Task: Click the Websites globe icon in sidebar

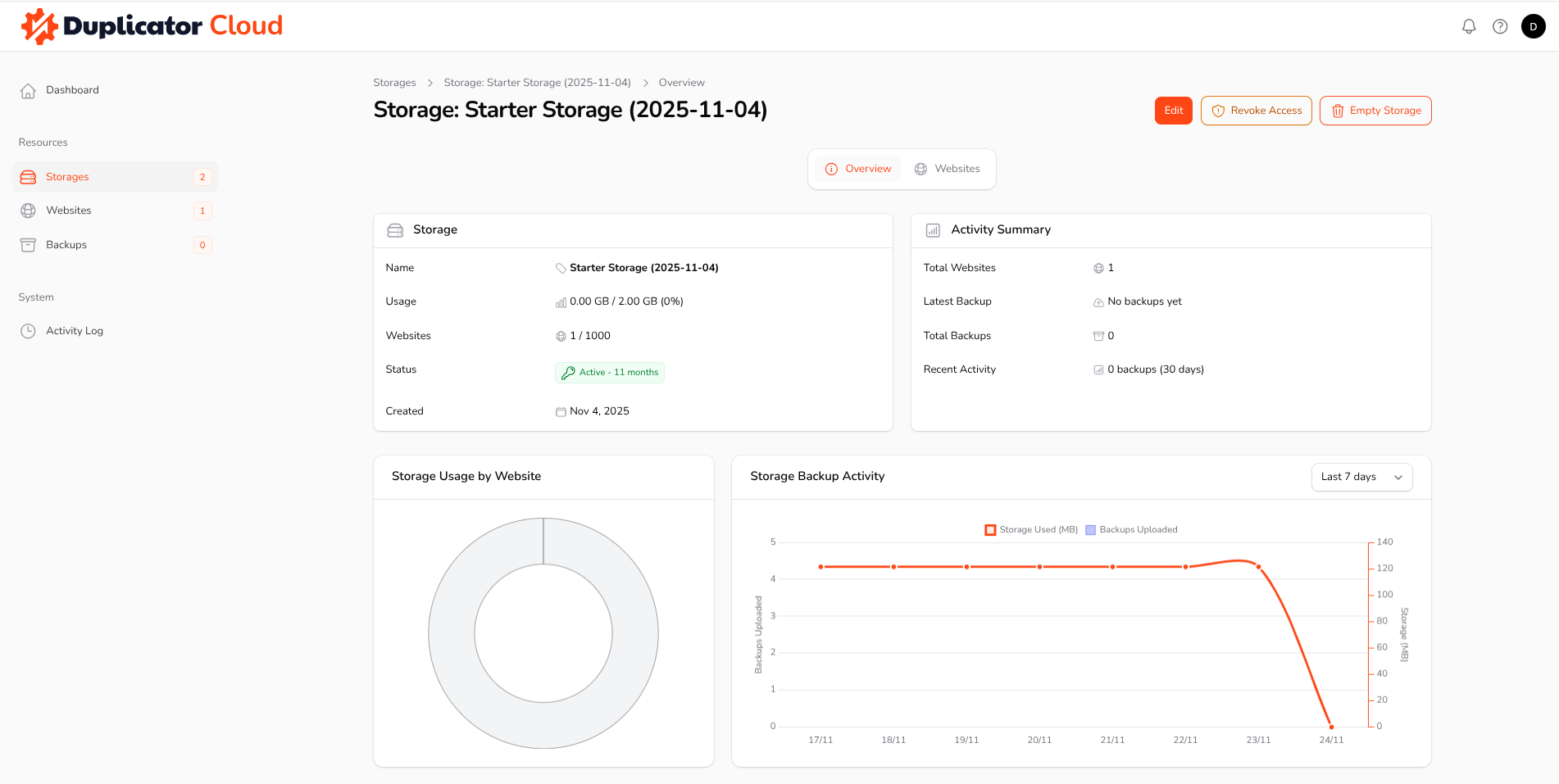Action: (28, 211)
